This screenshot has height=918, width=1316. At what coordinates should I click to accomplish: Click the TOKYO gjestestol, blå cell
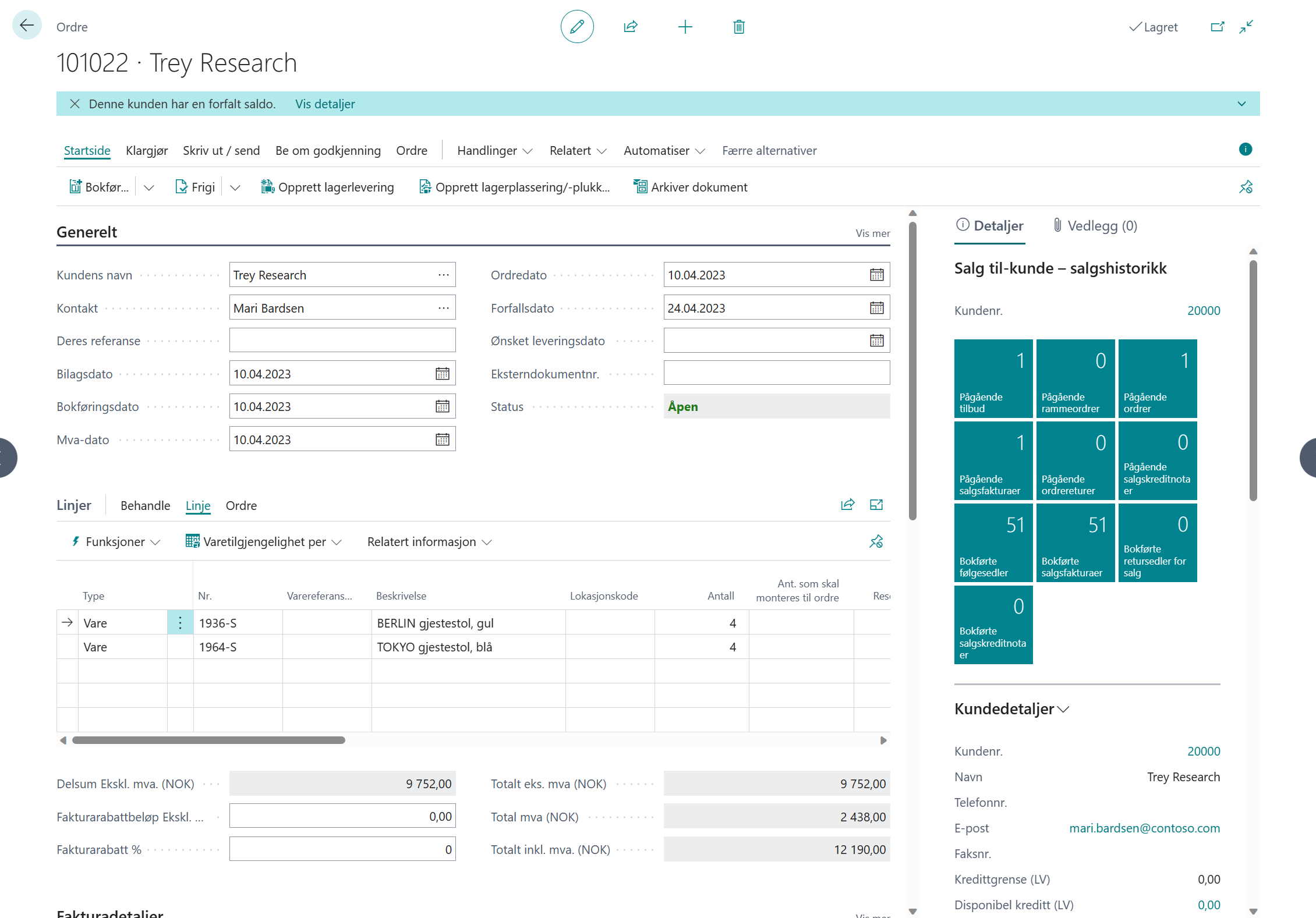tap(468, 647)
